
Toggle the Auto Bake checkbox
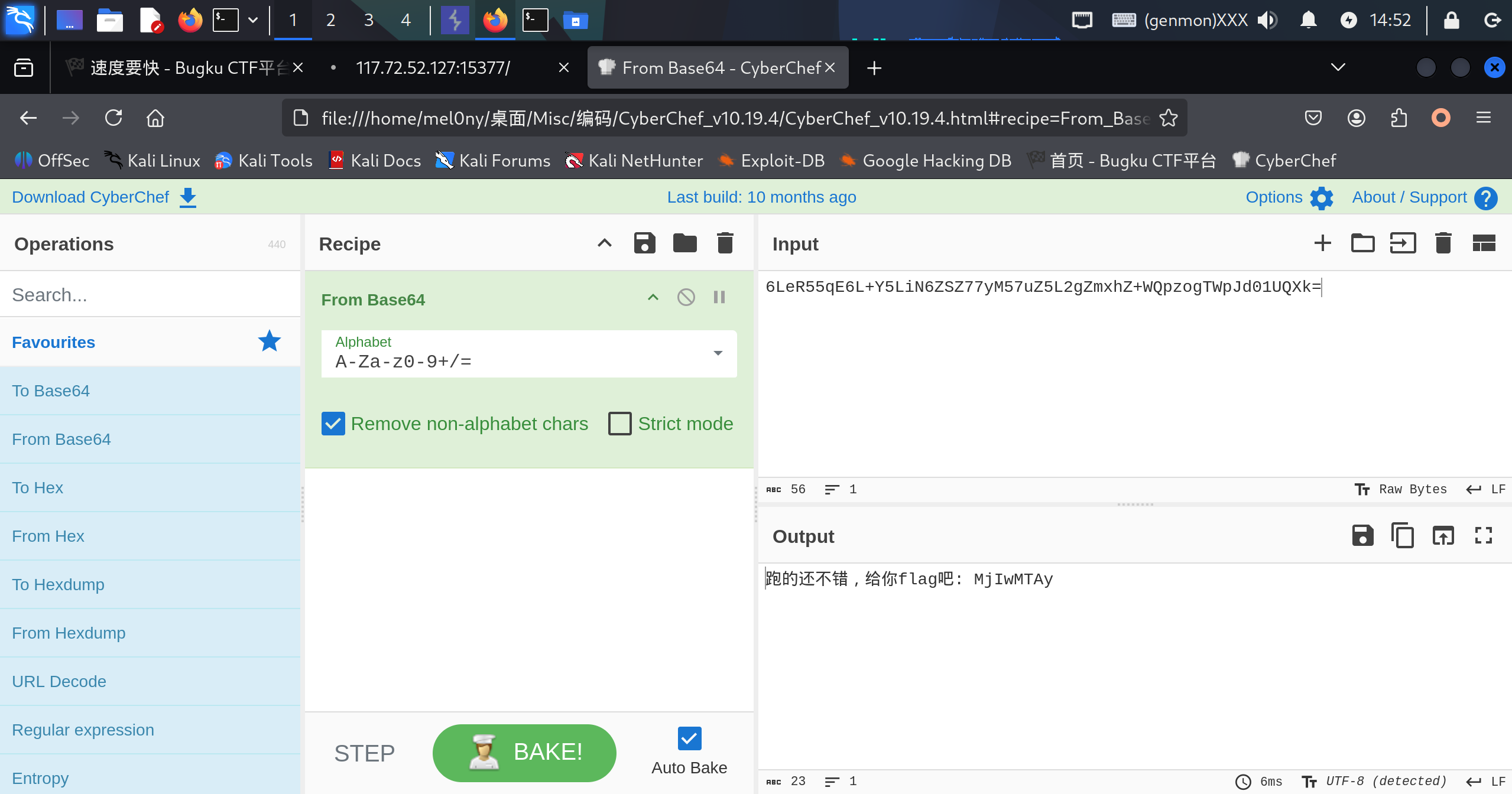(x=689, y=738)
